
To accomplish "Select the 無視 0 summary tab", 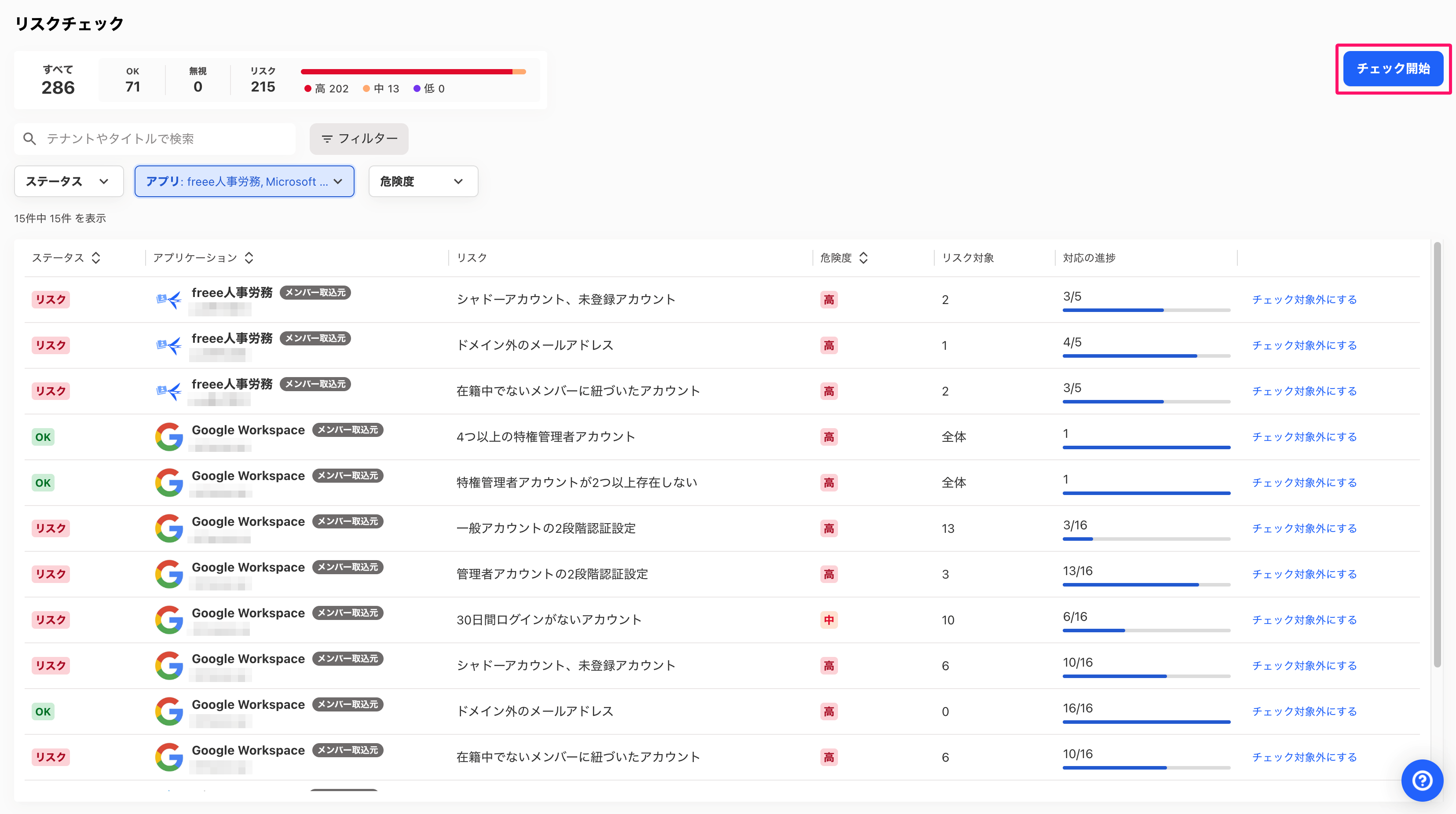I will pyautogui.click(x=197, y=80).
